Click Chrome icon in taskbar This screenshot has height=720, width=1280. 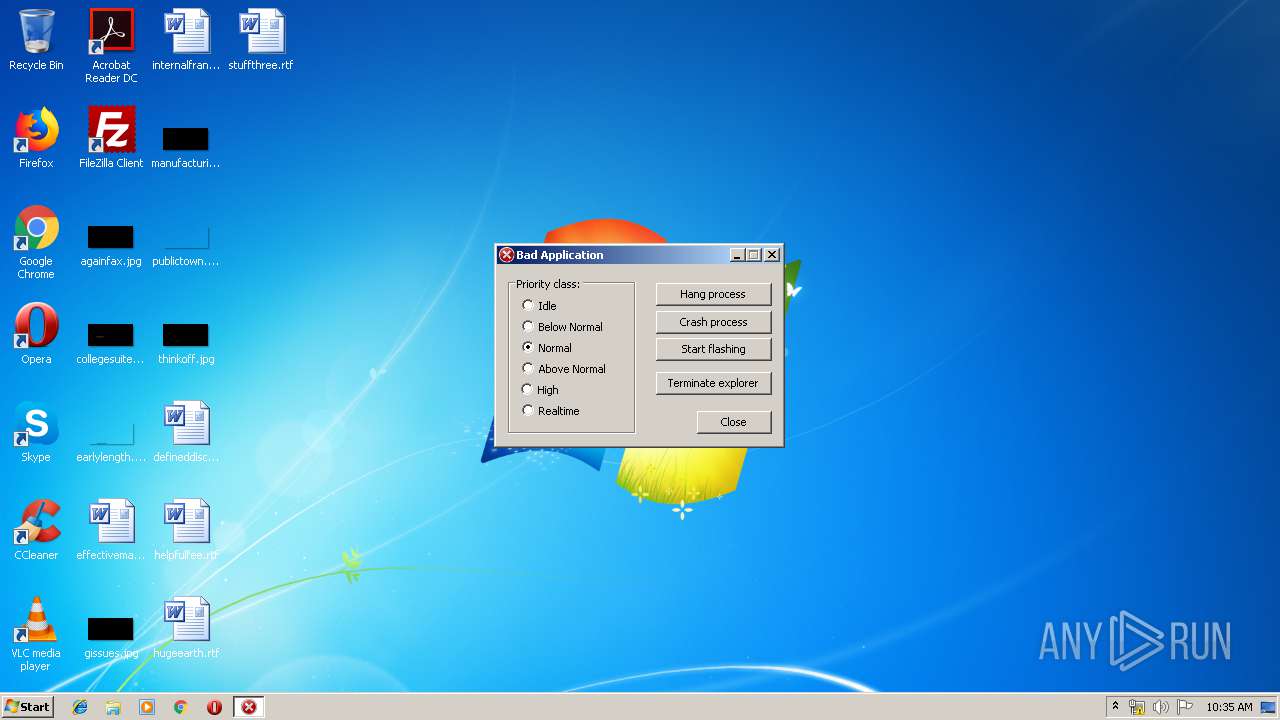pyautogui.click(x=180, y=707)
